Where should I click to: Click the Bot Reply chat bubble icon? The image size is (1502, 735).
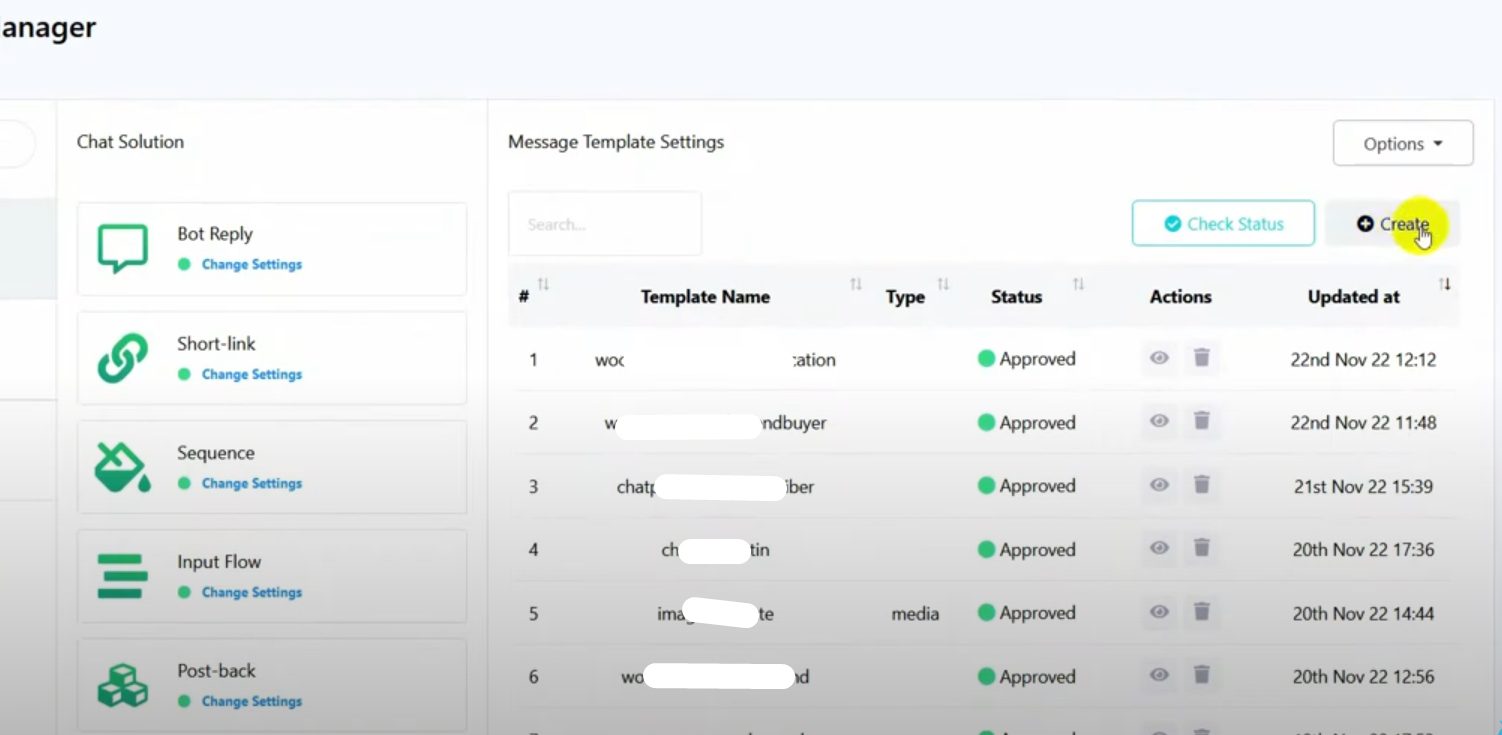coord(123,248)
